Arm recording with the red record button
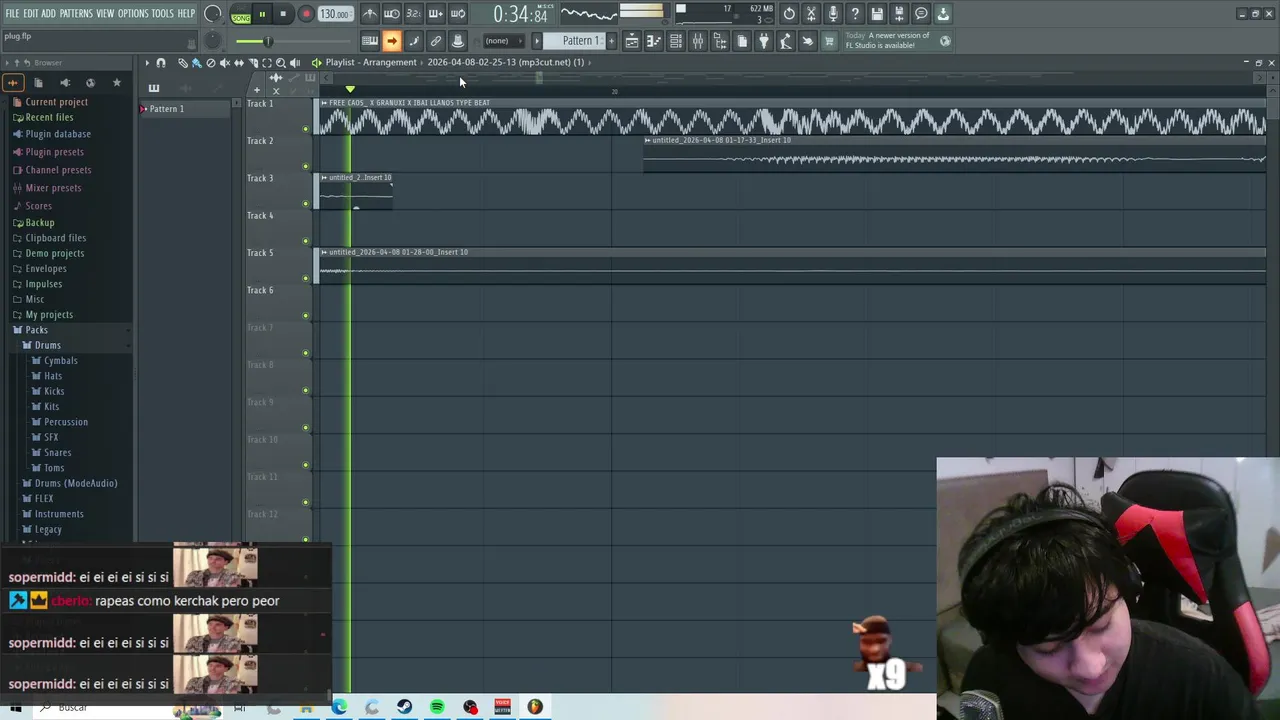 pos(306,14)
